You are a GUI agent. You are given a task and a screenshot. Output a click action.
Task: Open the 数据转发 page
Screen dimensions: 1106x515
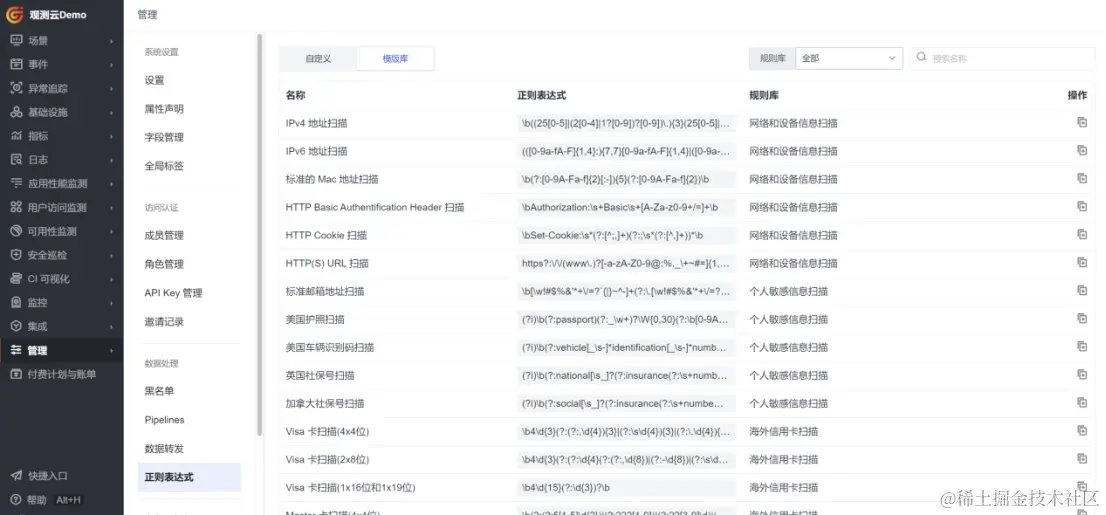(164, 449)
